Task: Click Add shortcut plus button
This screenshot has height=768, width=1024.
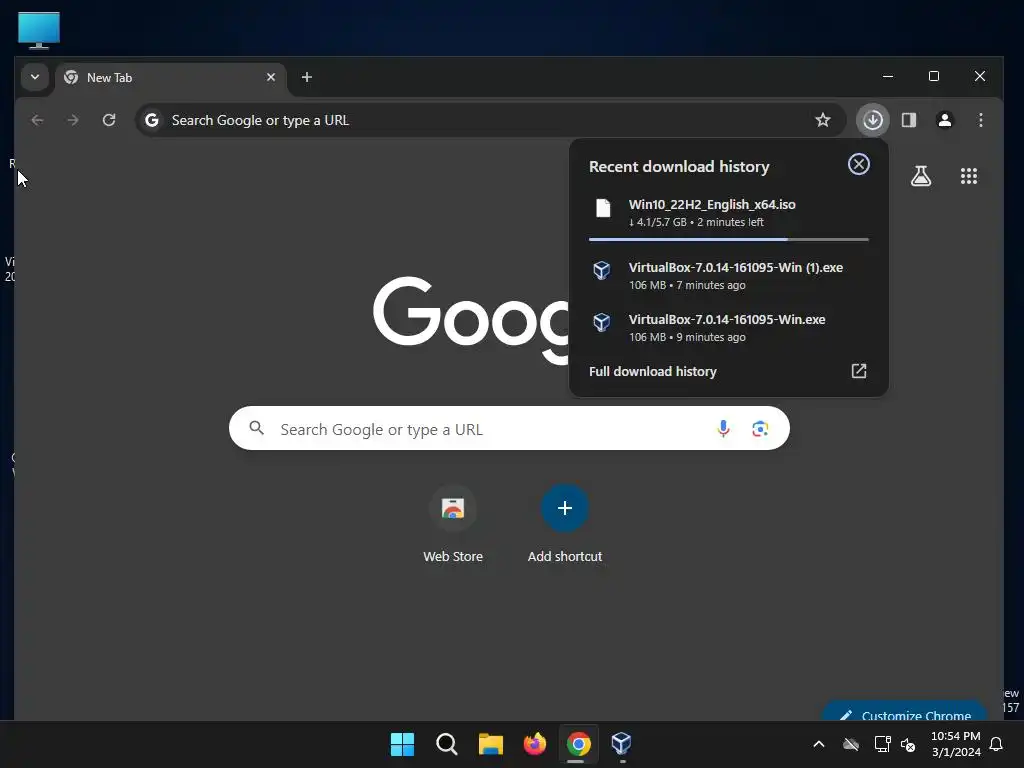Action: coord(565,508)
